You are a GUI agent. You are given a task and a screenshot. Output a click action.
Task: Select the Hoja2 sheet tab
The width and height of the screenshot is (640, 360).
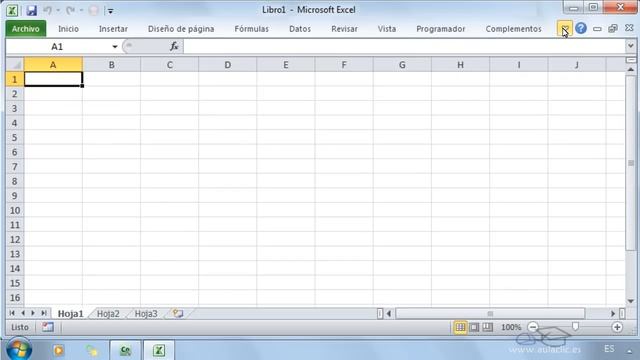pos(108,313)
